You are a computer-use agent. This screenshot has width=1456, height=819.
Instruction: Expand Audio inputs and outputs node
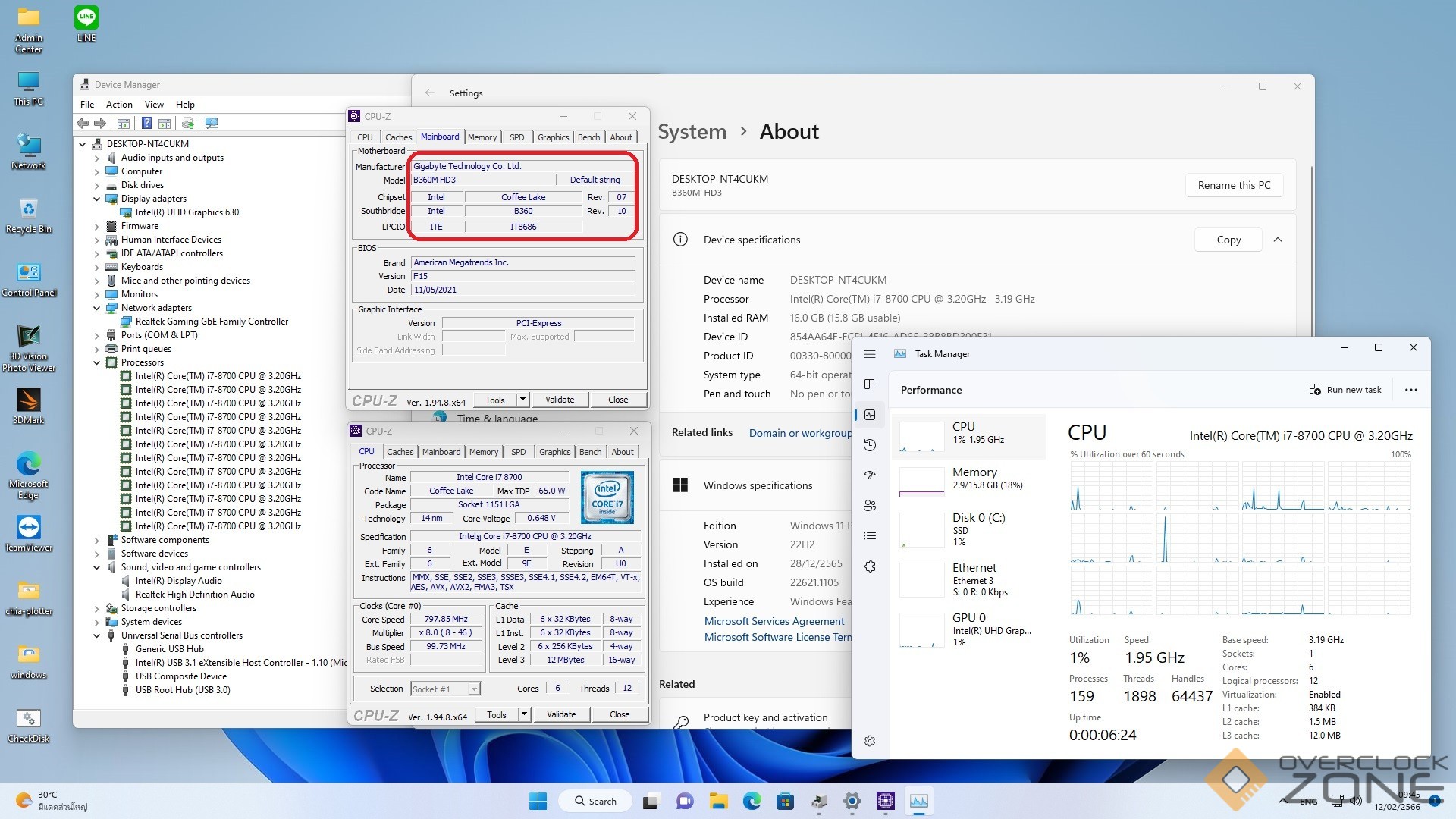pos(96,158)
